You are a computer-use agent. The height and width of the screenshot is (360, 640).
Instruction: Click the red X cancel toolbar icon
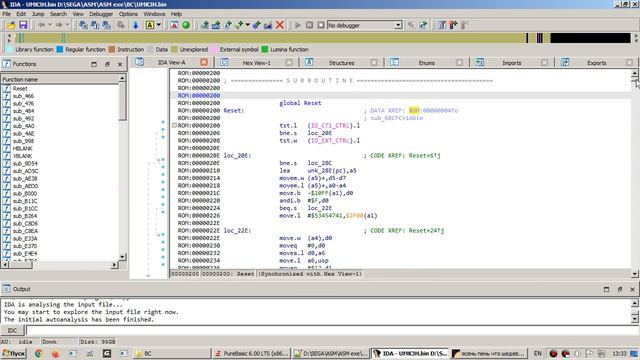(x=280, y=25)
